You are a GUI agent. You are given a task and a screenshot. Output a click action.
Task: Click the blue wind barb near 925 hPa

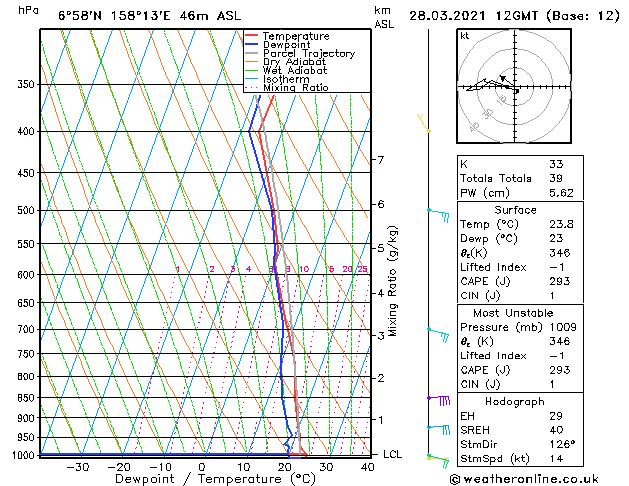(439, 429)
